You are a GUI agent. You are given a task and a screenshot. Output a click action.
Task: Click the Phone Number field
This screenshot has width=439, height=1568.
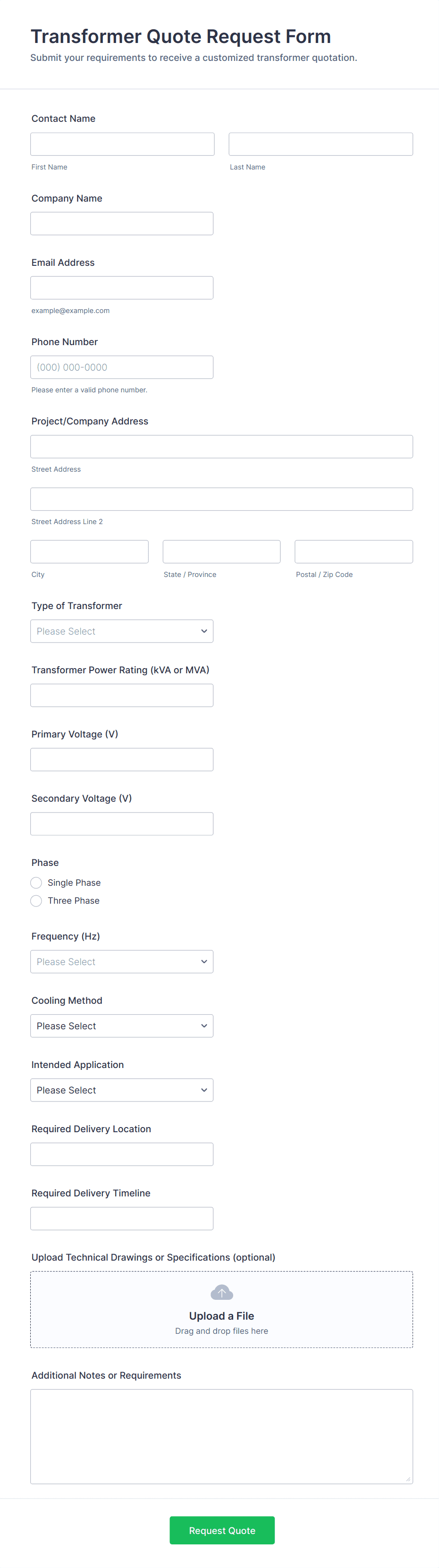[x=122, y=367]
